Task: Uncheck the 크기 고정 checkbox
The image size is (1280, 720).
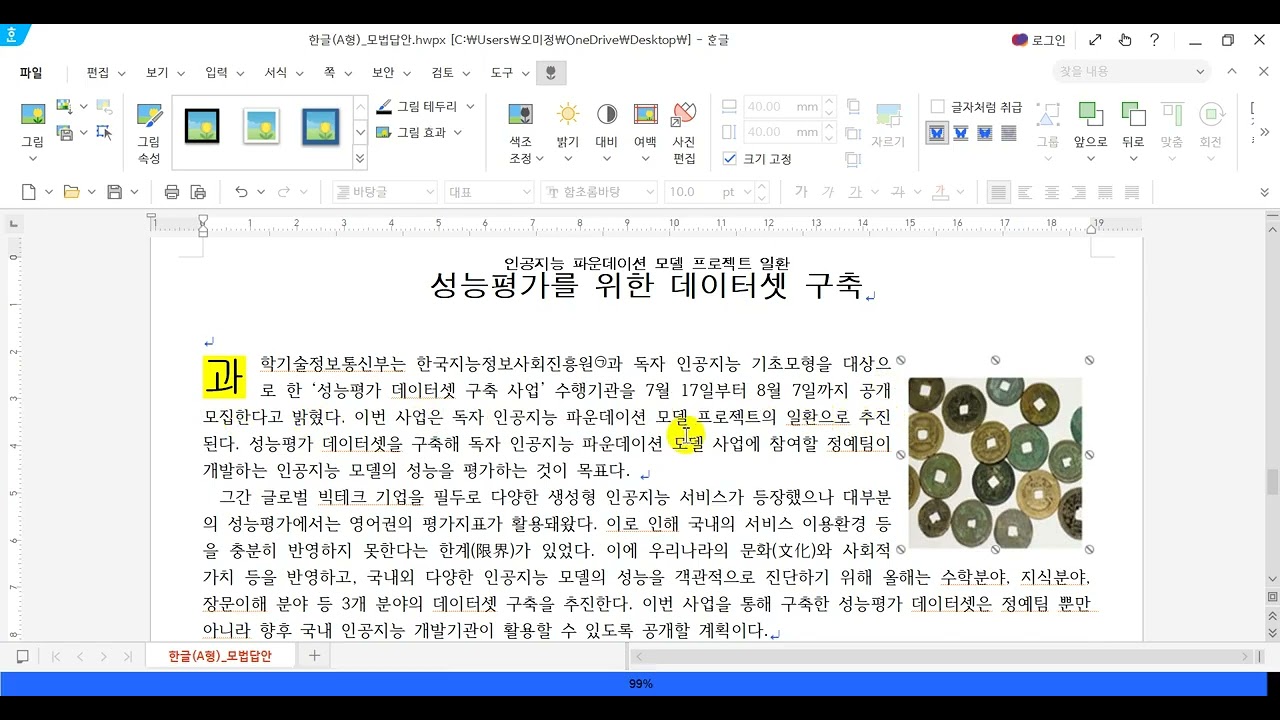Action: (x=729, y=159)
